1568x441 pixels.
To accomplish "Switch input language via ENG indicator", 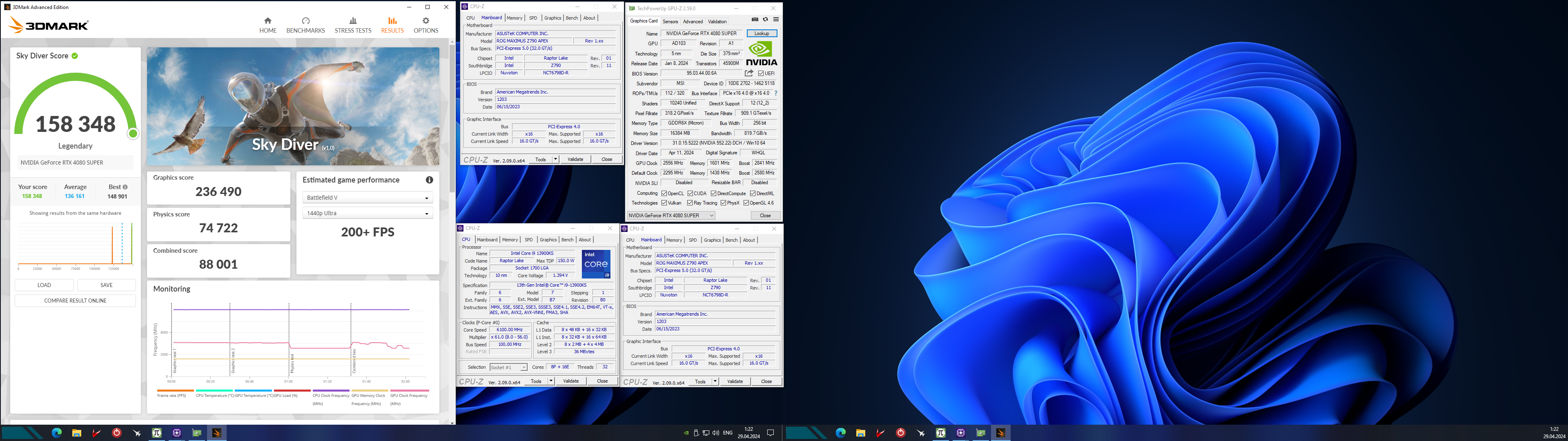I will click(727, 433).
